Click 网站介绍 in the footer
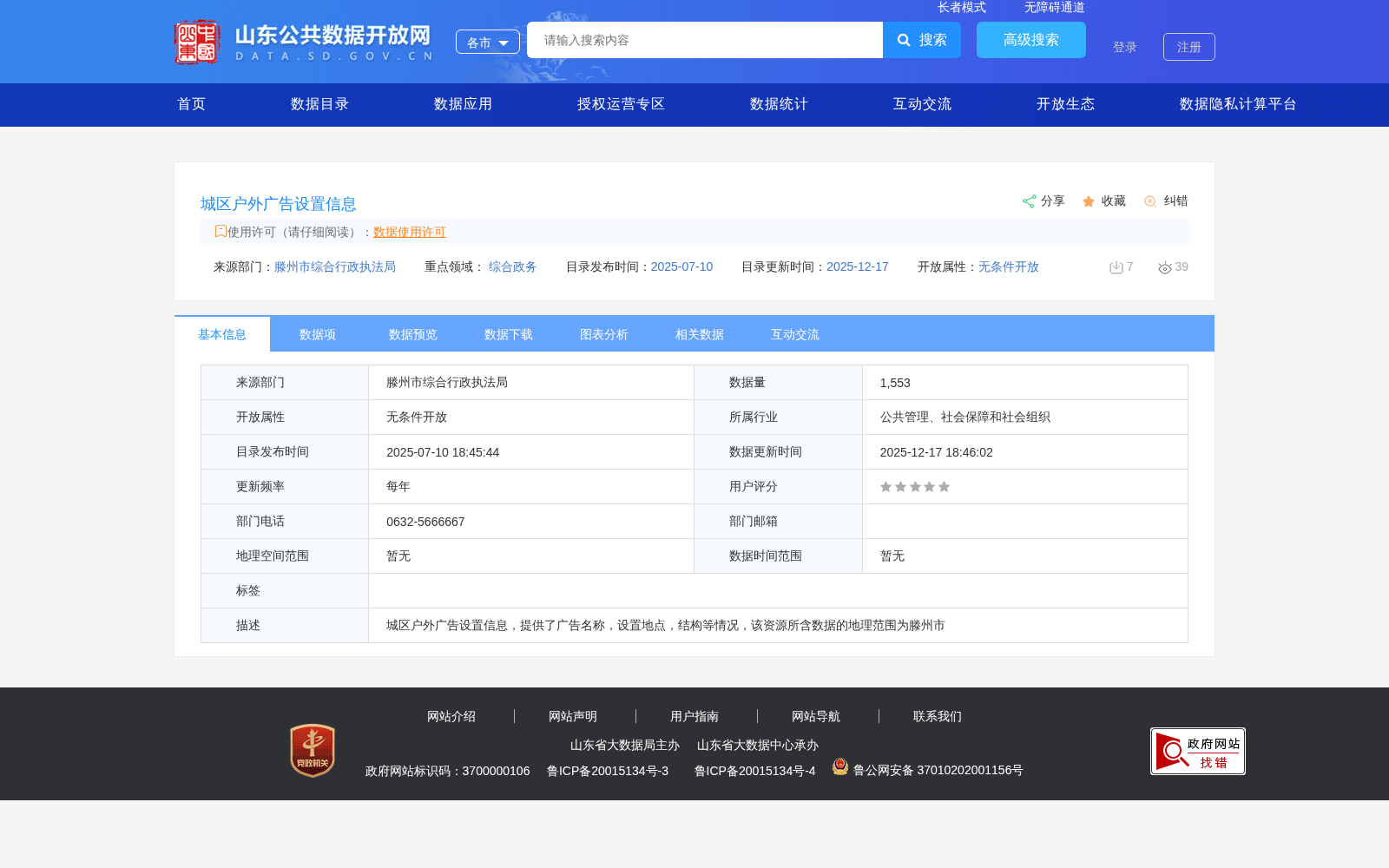The image size is (1389, 868). pos(451,716)
